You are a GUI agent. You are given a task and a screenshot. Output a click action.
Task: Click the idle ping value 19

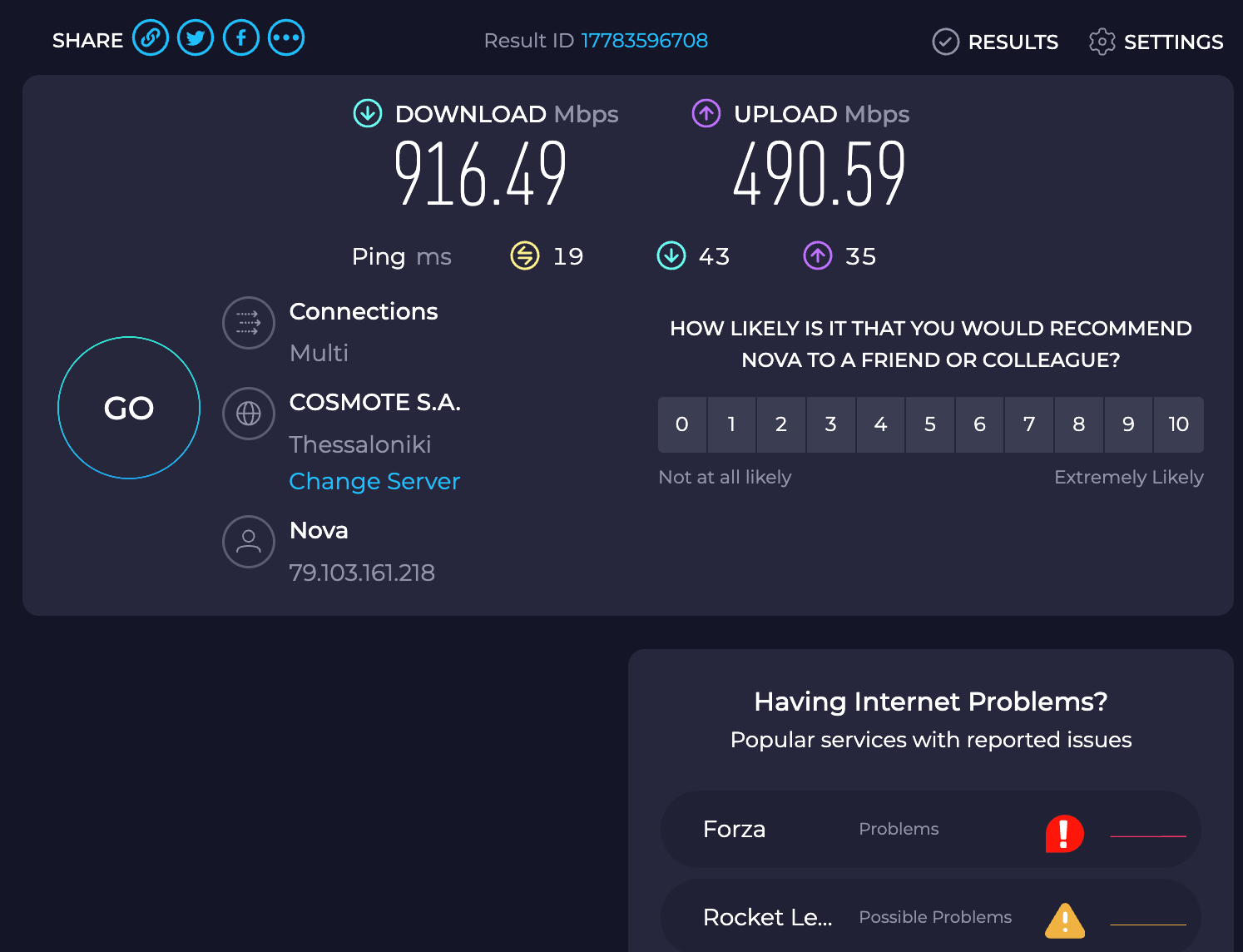(568, 256)
